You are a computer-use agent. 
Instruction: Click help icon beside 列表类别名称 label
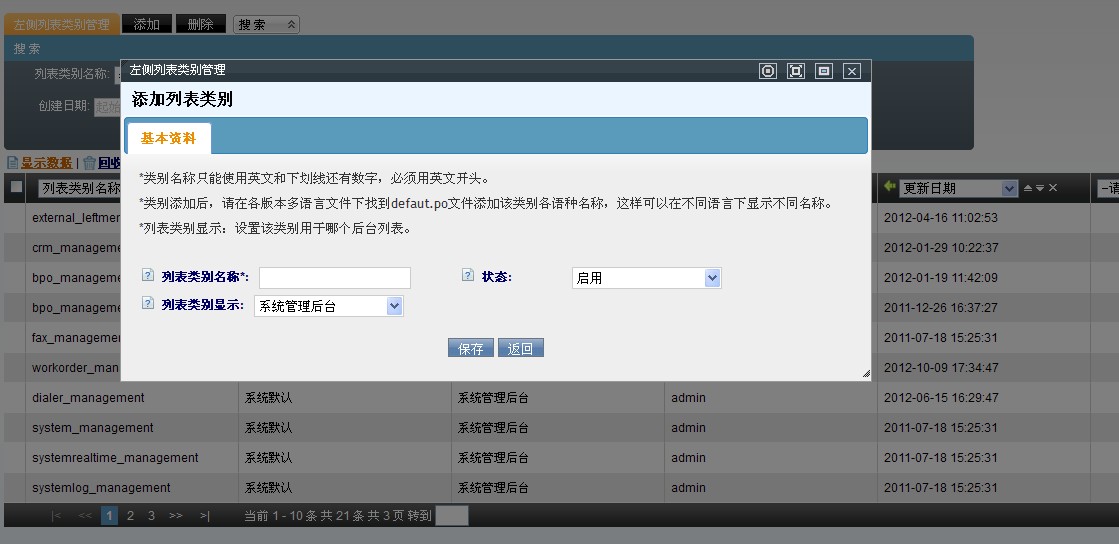(148, 276)
